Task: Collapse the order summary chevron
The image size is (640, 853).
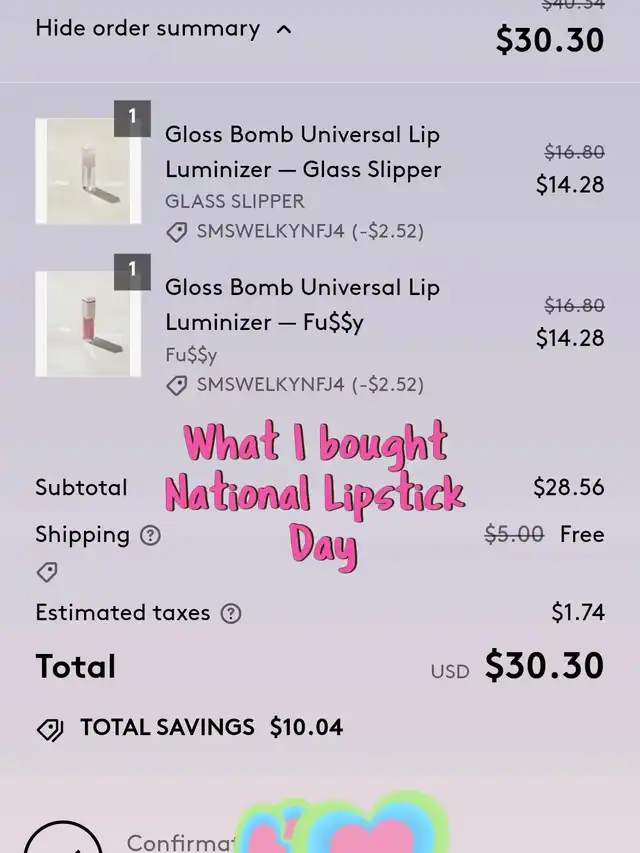Action: click(x=284, y=30)
